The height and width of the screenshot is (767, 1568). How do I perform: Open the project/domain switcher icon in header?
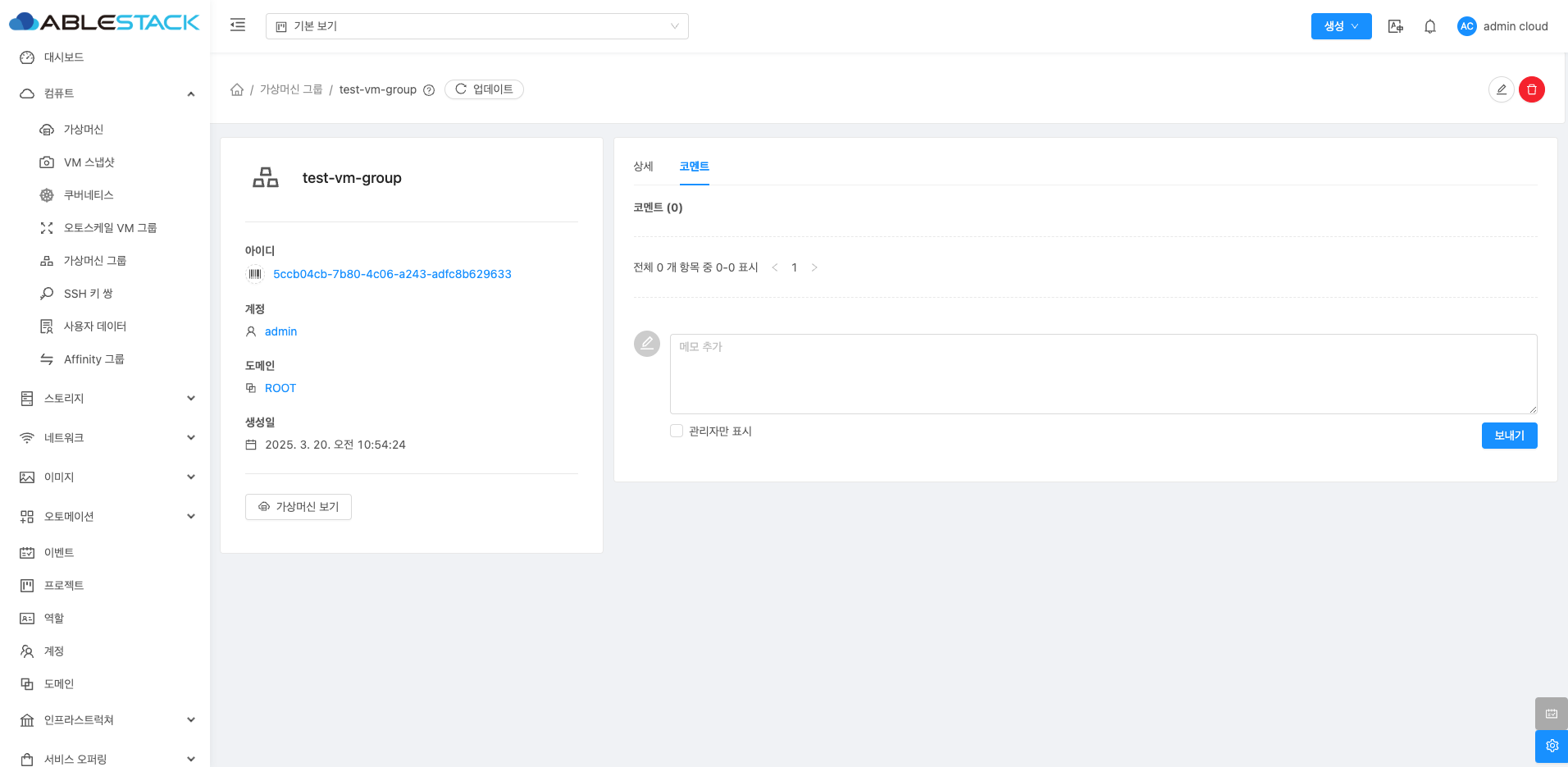click(x=1395, y=26)
